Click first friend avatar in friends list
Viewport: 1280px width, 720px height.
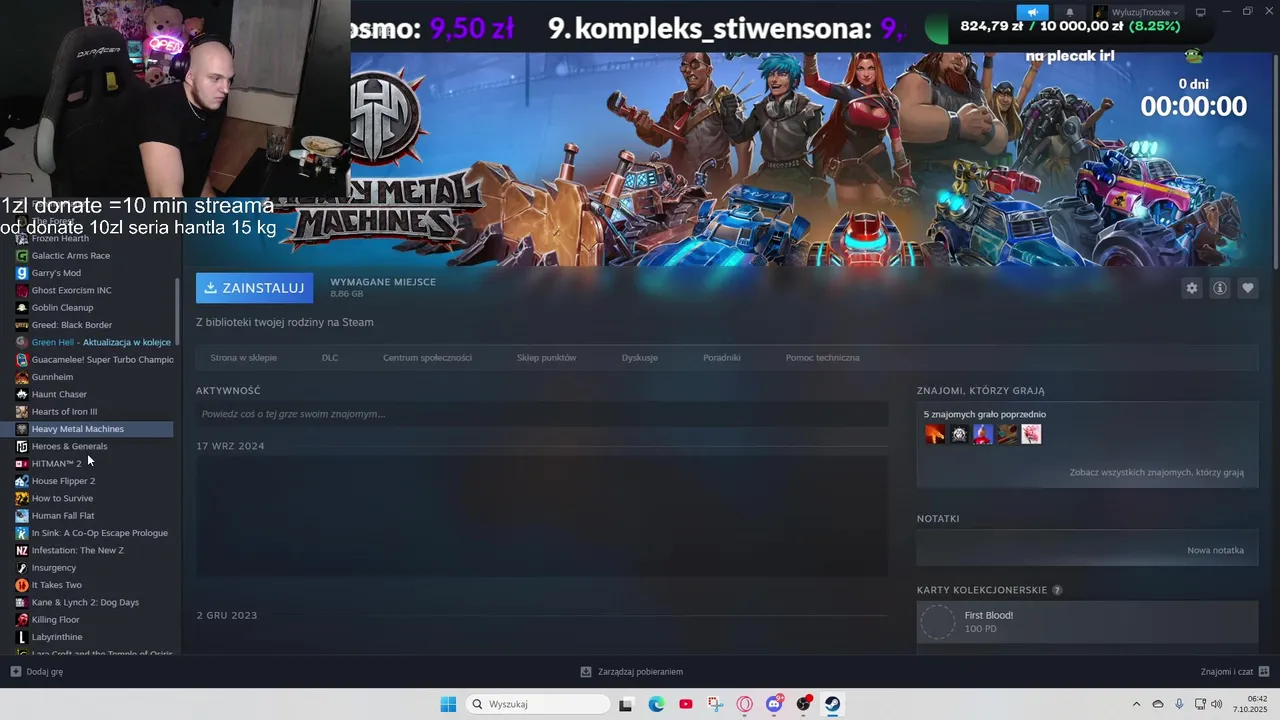[x=935, y=434]
